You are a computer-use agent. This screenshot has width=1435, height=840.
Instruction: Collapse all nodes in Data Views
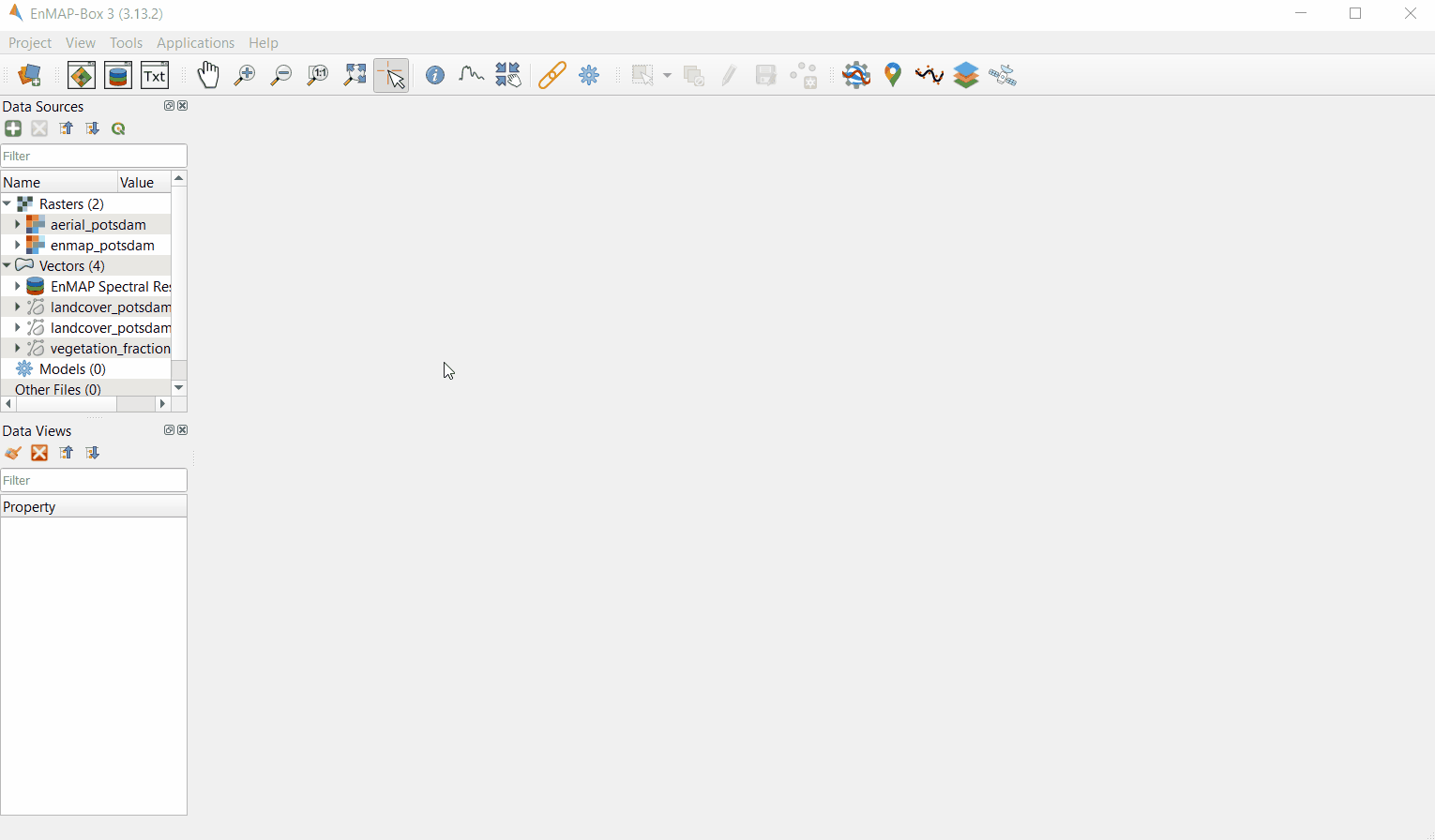[x=66, y=453]
